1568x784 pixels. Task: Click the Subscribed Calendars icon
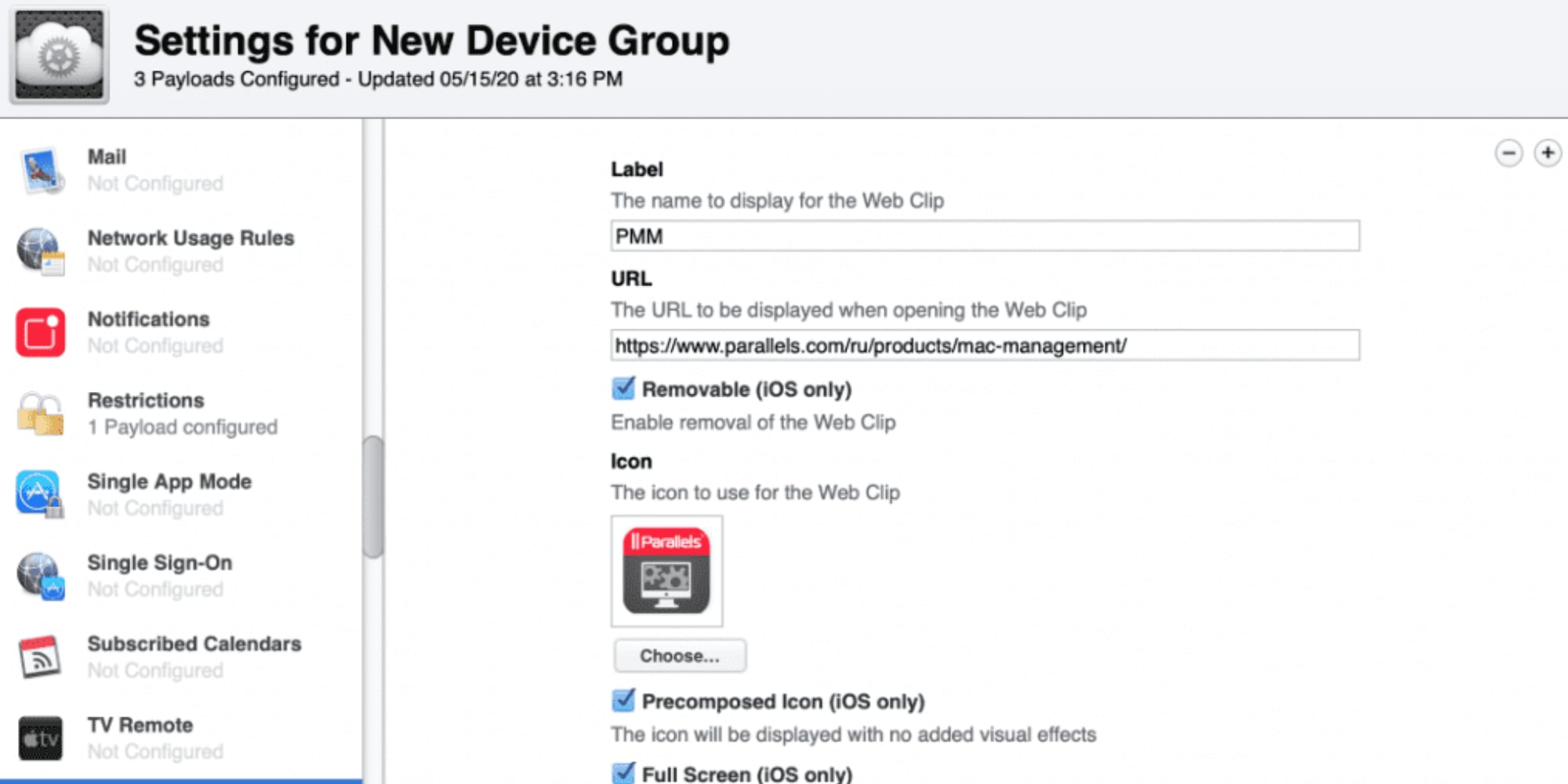click(41, 657)
